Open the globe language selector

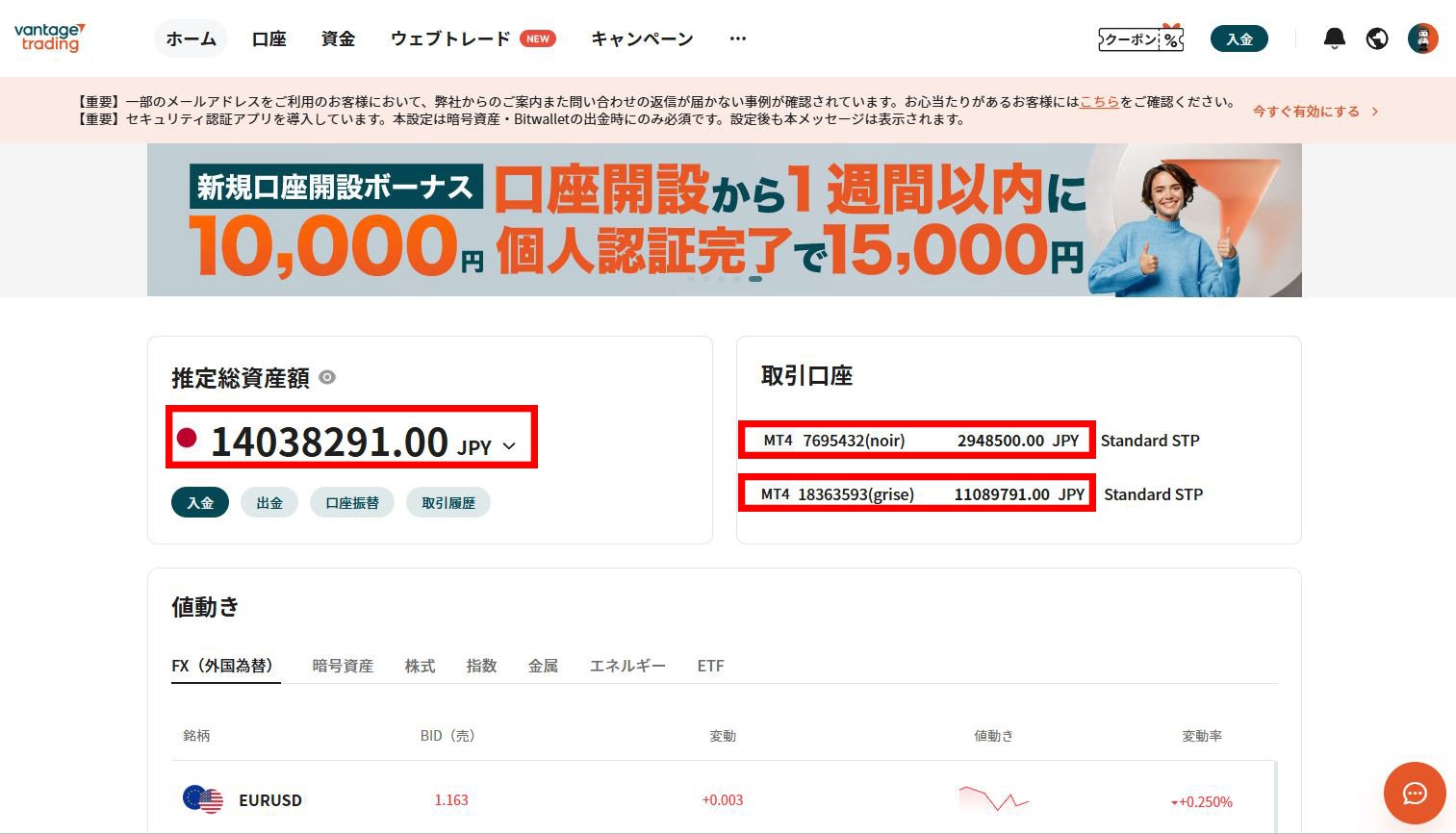point(1377,38)
